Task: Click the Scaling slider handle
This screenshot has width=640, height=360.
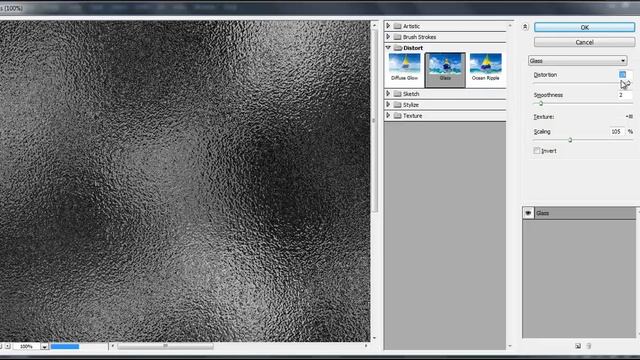Action: (x=570, y=140)
